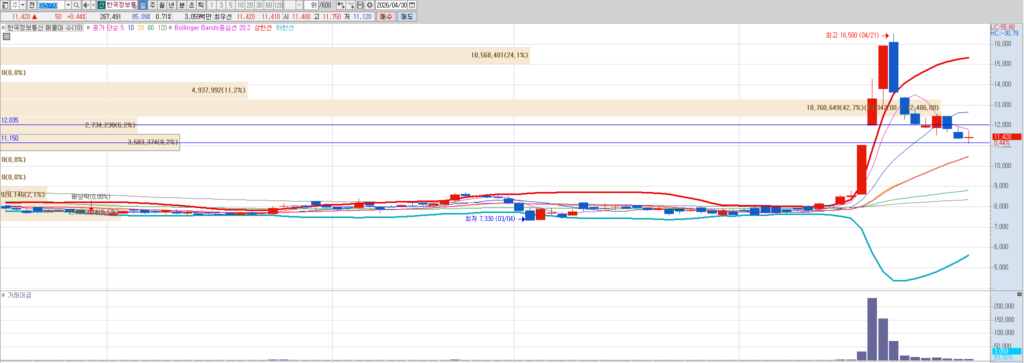Click the date field 2026/04/30

[391, 5]
